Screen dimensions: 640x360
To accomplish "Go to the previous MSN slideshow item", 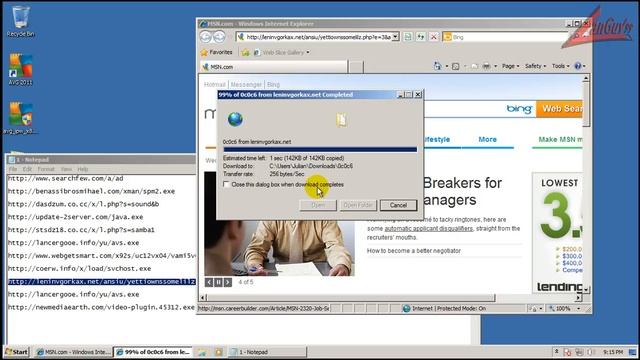I will point(209,282).
